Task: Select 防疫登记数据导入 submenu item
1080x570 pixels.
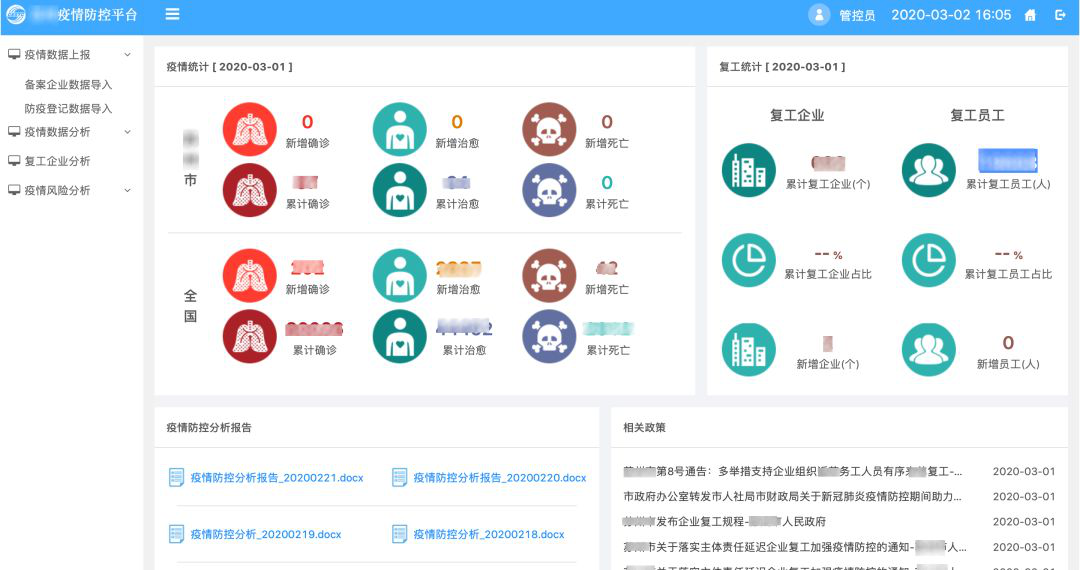Action: (68, 109)
